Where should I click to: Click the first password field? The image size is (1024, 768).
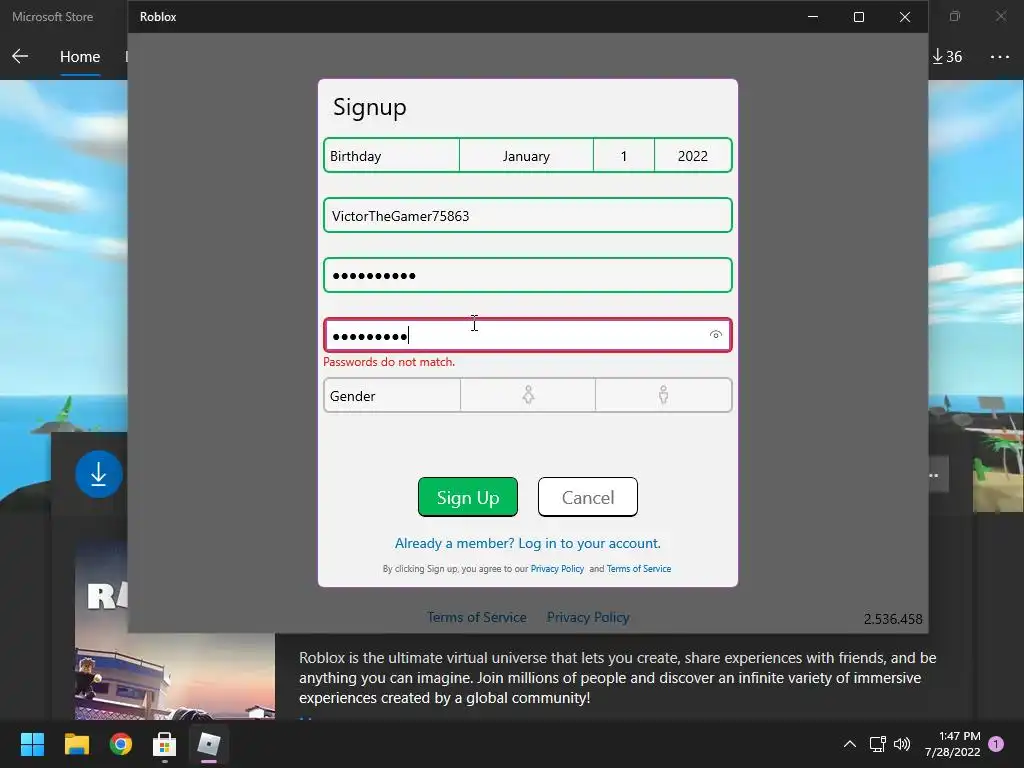tap(528, 275)
